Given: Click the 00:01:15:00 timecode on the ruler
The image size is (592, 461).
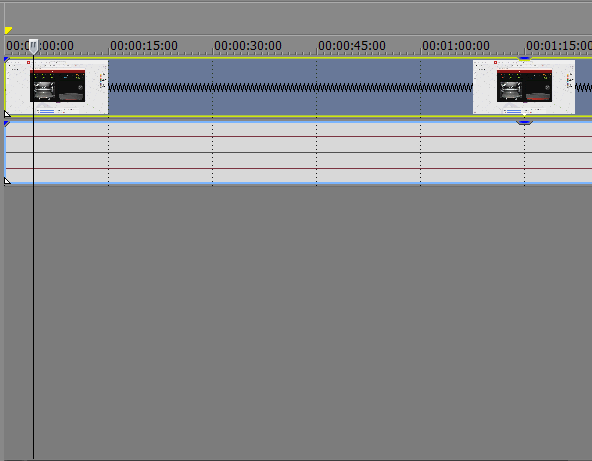Looking at the screenshot, I should (559, 46).
